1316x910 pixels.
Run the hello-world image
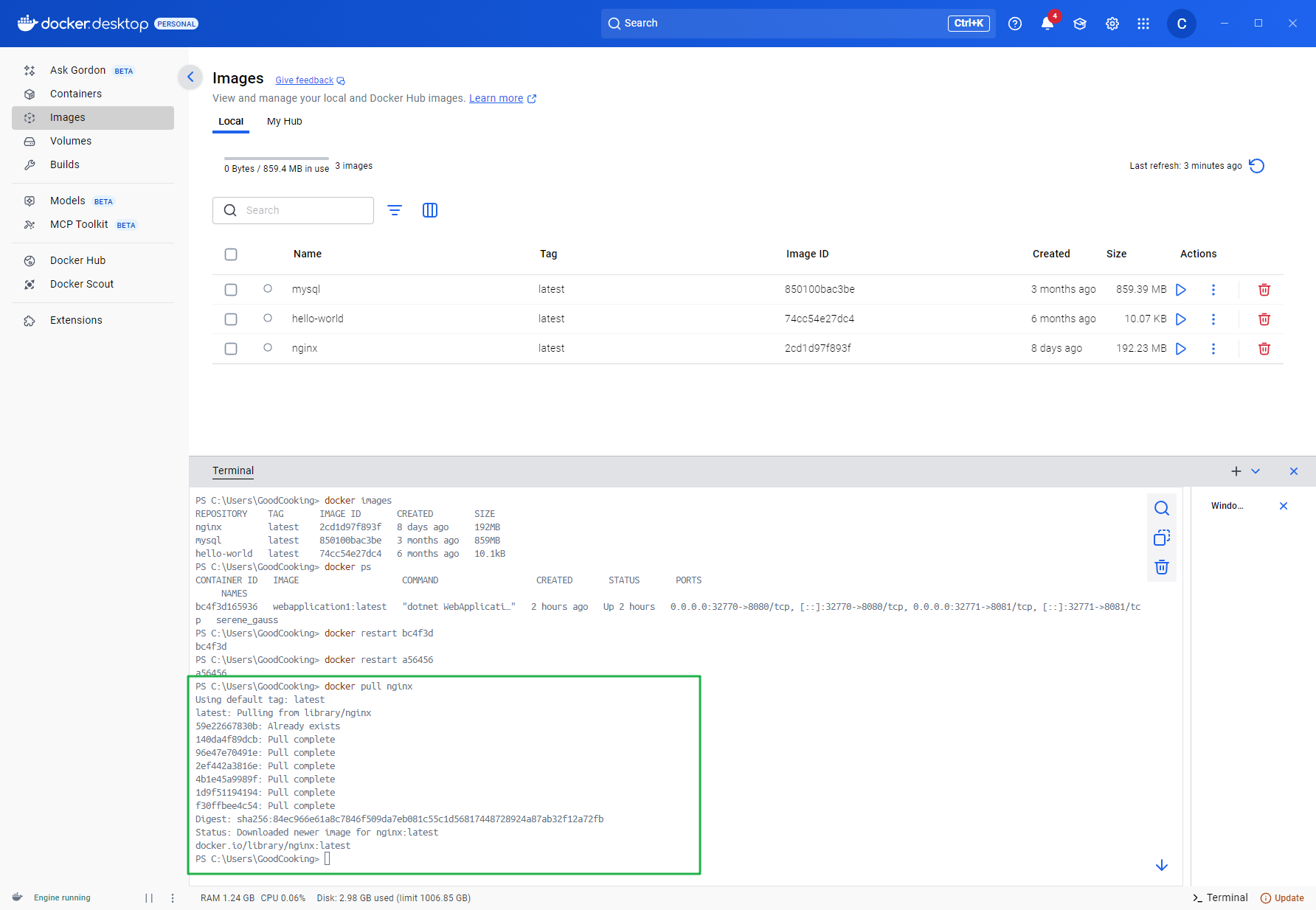point(1181,319)
